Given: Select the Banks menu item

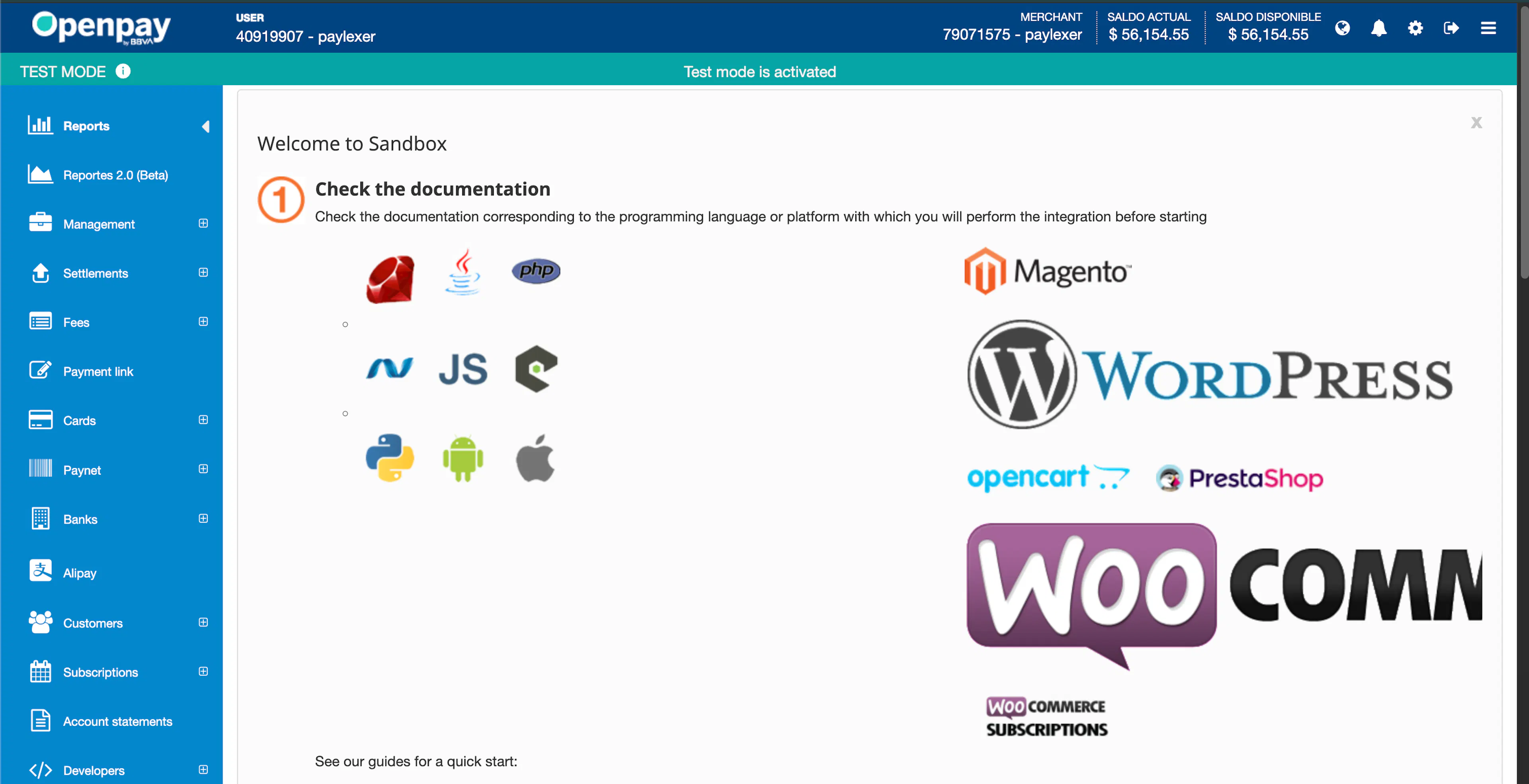Looking at the screenshot, I should pyautogui.click(x=111, y=519).
